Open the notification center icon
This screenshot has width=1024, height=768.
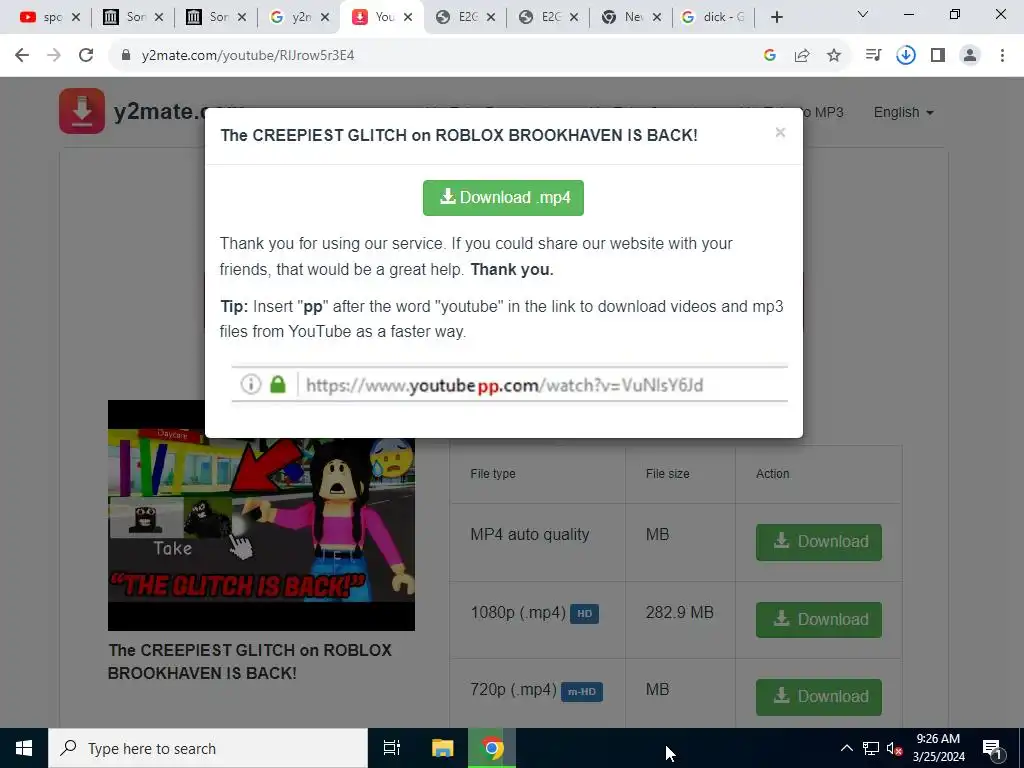(x=993, y=748)
